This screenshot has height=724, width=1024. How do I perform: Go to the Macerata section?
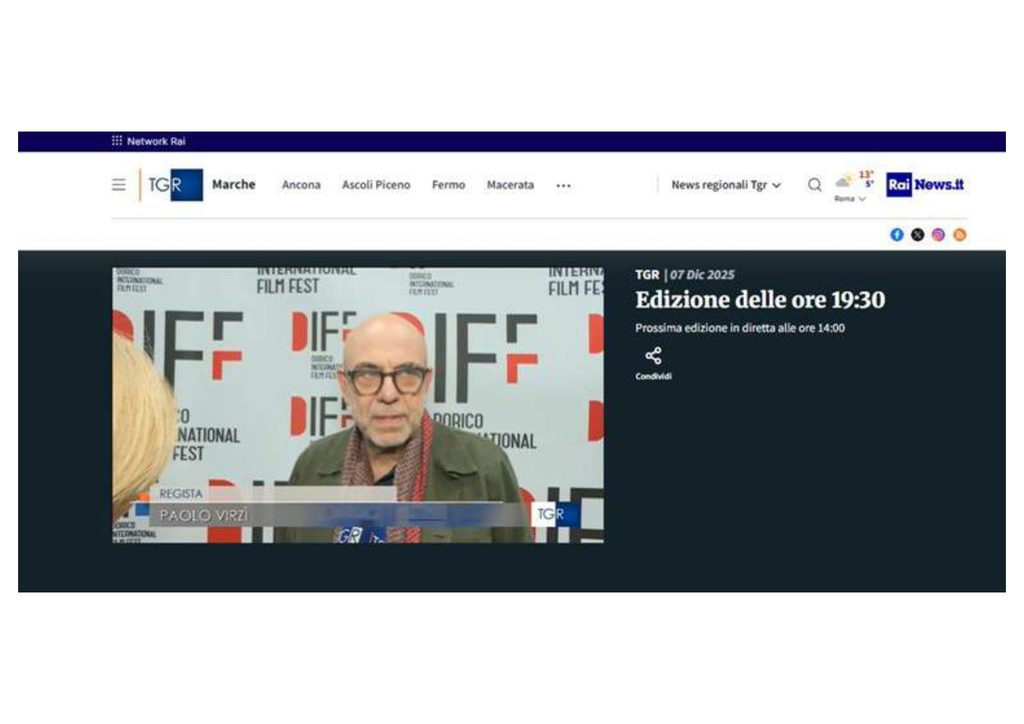pyautogui.click(x=510, y=185)
